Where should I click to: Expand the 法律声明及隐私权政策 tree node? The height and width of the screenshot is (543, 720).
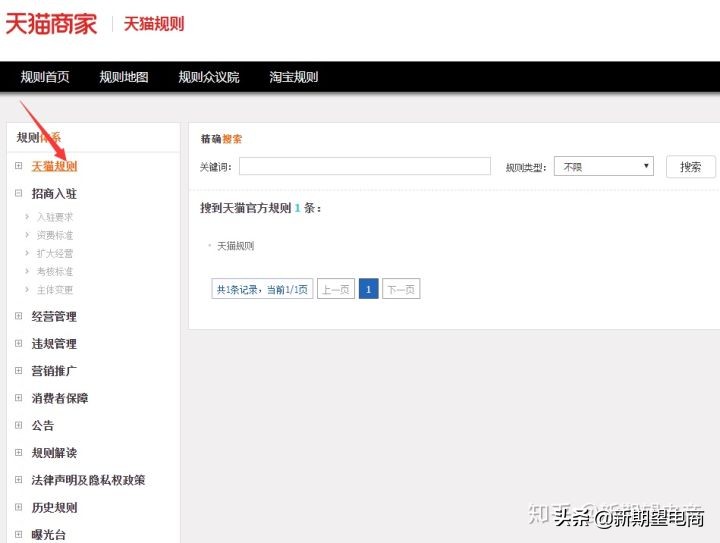point(18,480)
